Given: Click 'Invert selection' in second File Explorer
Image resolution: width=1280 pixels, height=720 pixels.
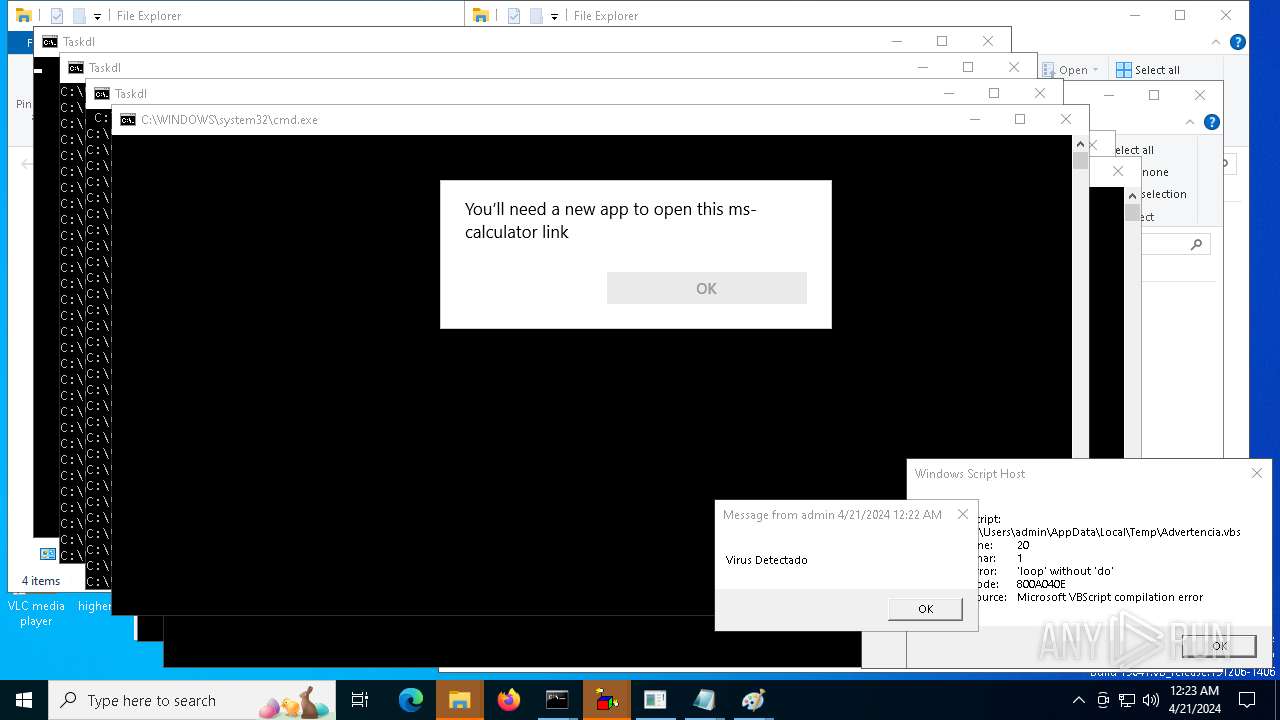Looking at the screenshot, I should click(1163, 194).
